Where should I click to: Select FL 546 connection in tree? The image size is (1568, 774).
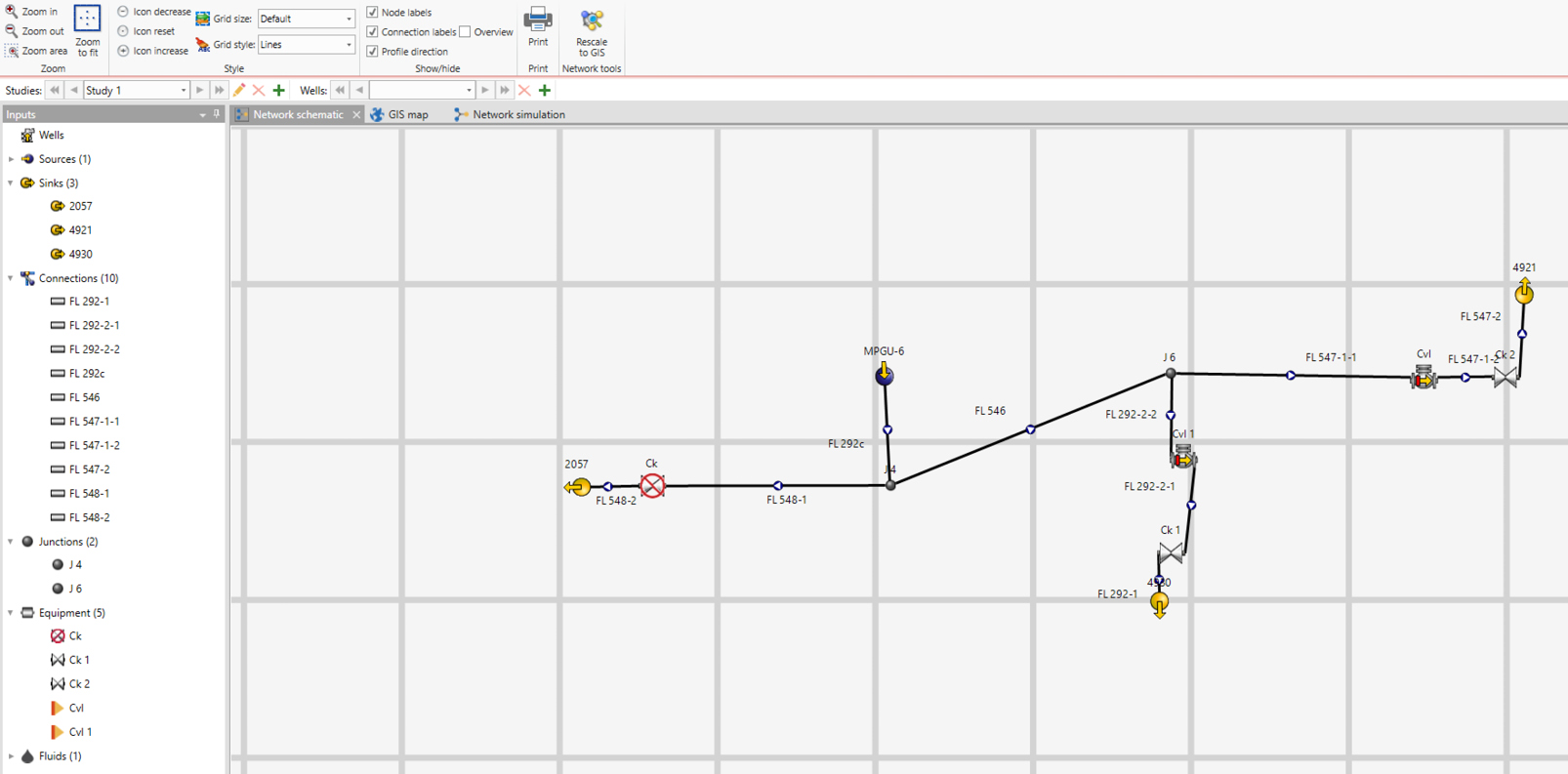75,397
